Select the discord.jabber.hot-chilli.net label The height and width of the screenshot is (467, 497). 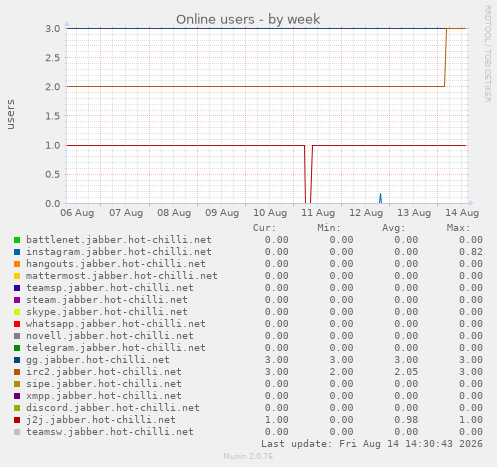click(x=113, y=408)
